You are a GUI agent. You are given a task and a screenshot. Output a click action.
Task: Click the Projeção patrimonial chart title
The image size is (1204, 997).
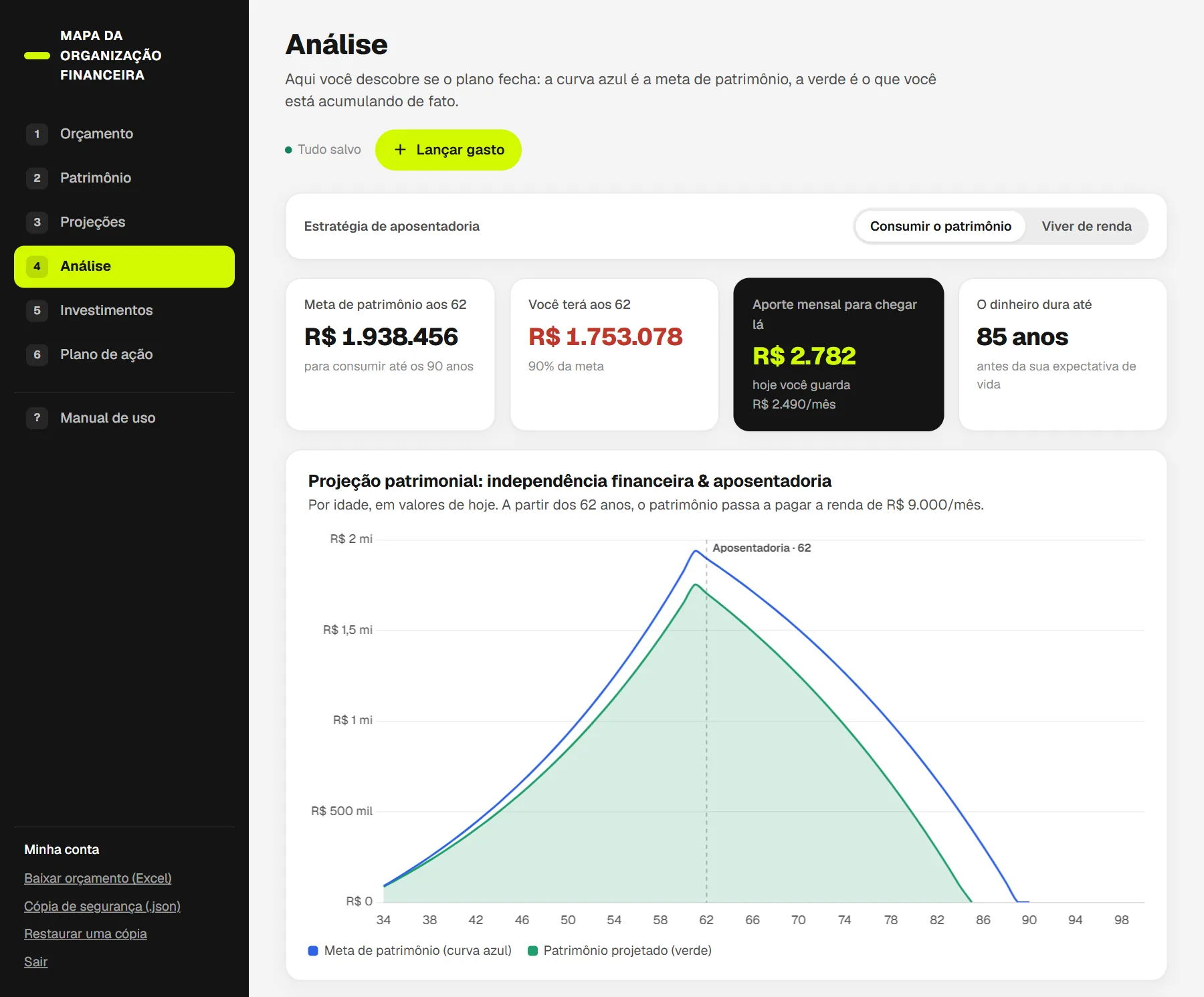[x=569, y=481]
